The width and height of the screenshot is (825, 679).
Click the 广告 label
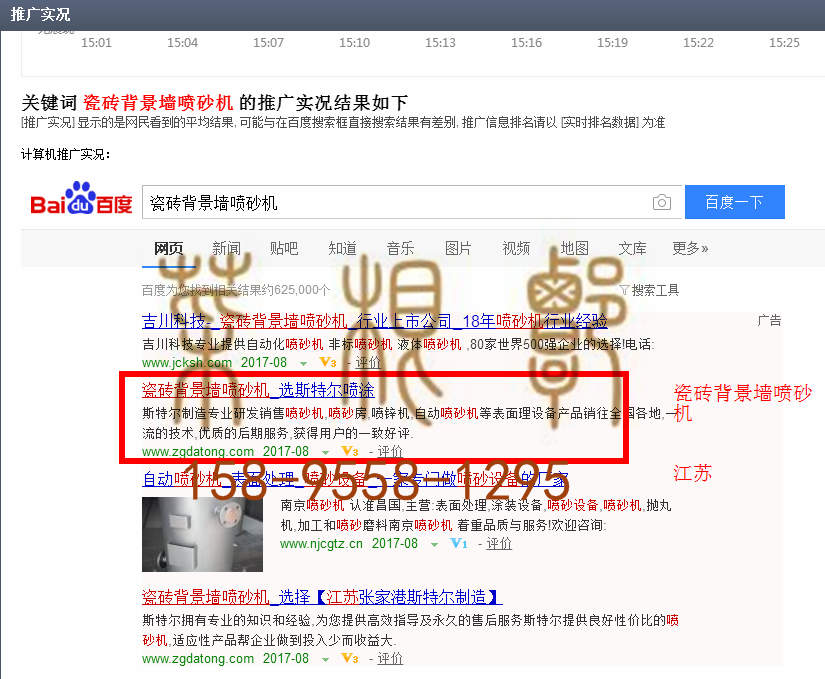point(769,320)
